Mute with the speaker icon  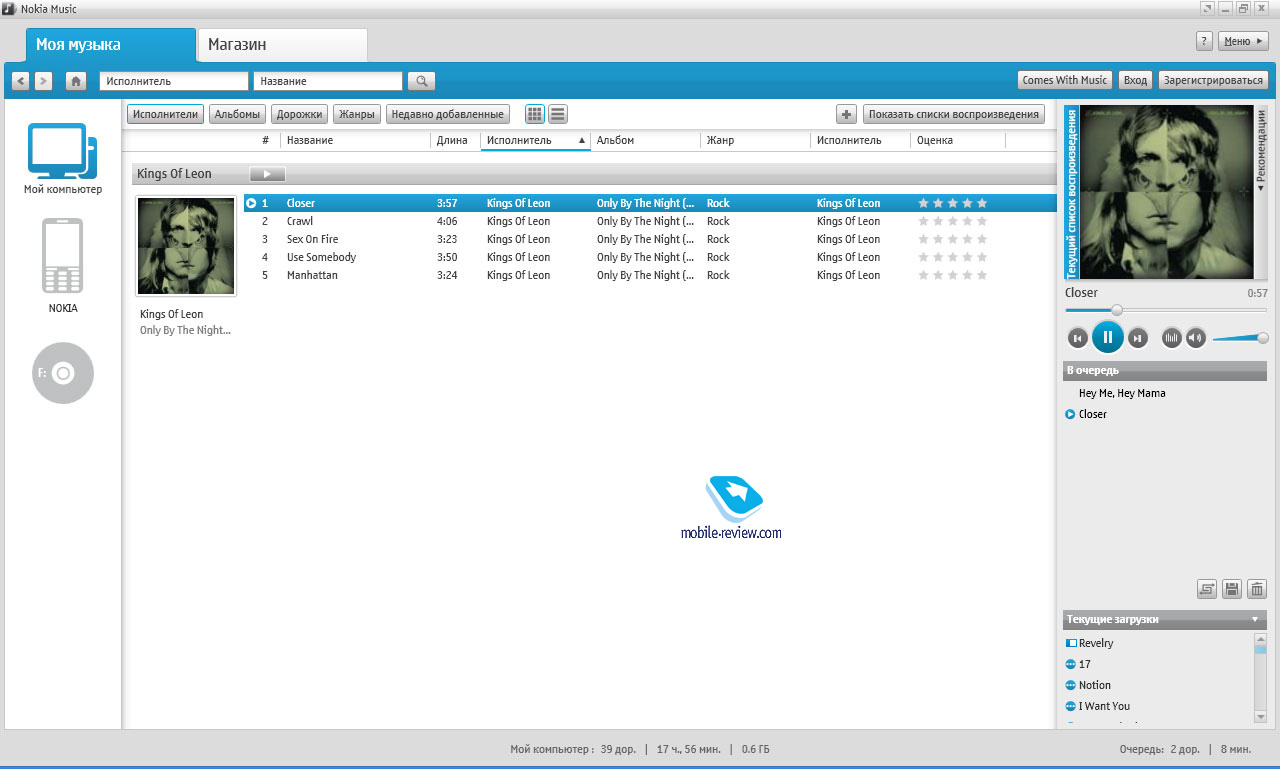pyautogui.click(x=1196, y=338)
